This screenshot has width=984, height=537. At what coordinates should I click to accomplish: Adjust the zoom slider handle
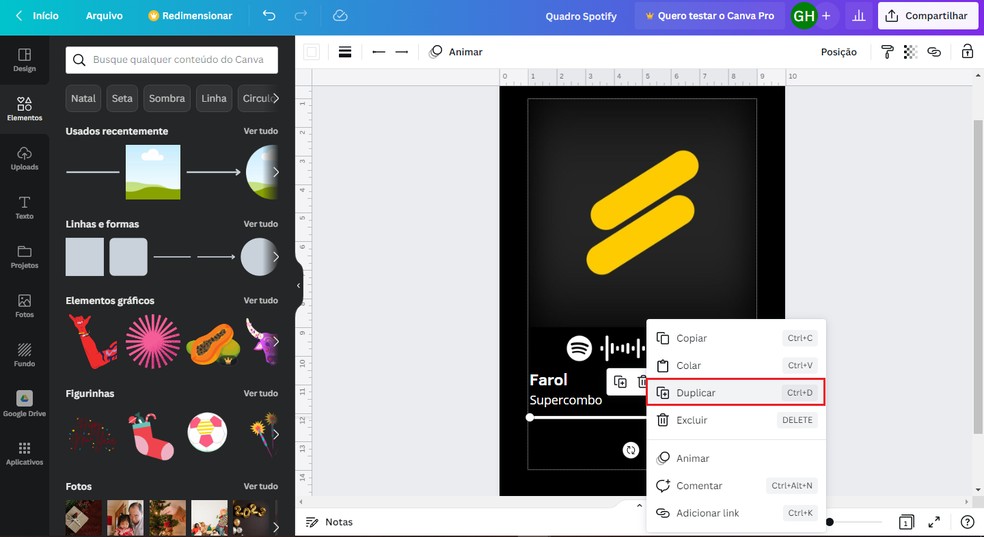[830, 522]
